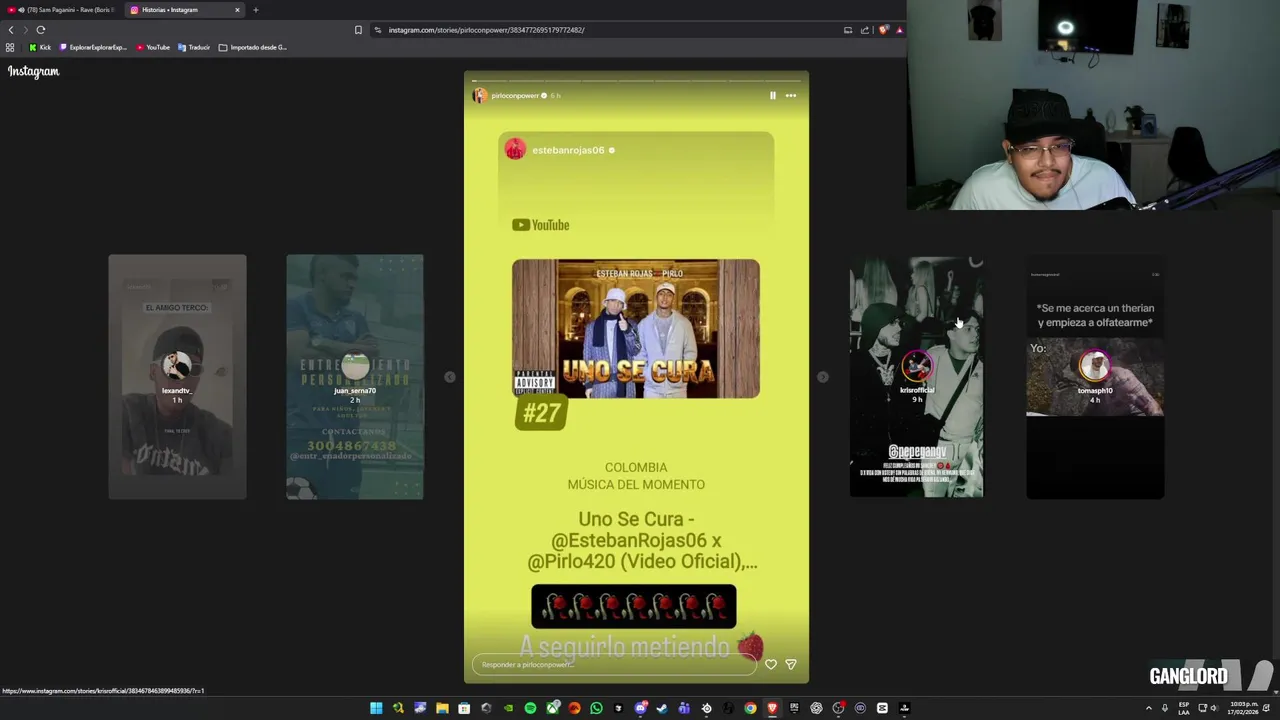
Task: Open Discord from taskbar
Action: coord(640,708)
